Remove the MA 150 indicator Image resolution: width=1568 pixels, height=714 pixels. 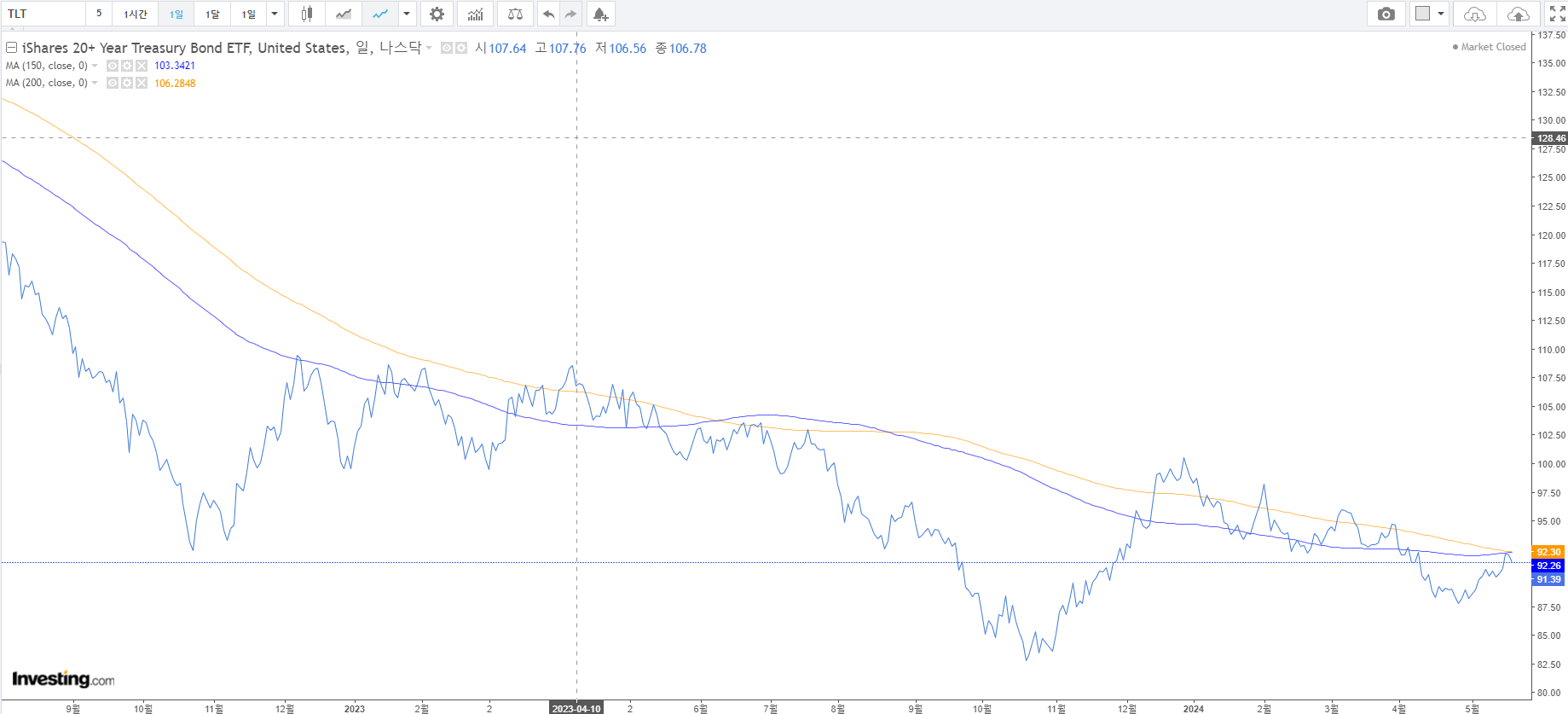[x=142, y=66]
